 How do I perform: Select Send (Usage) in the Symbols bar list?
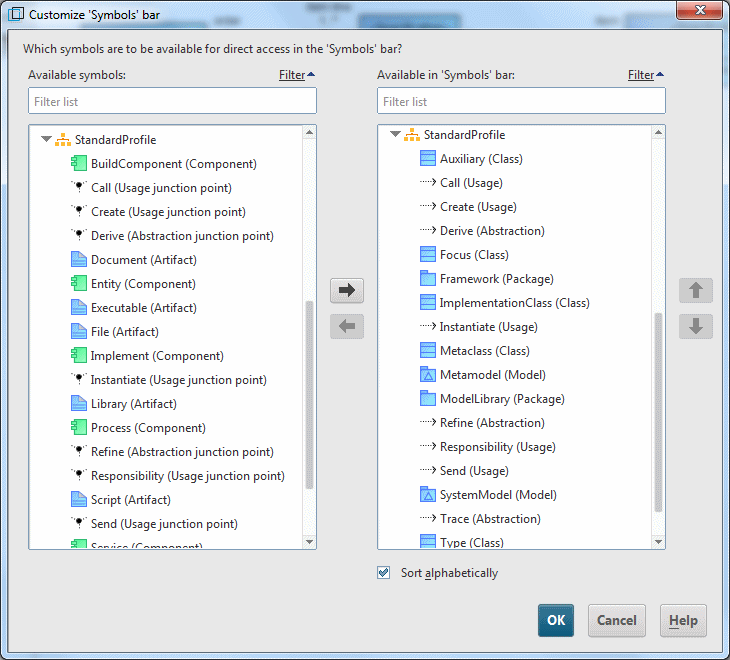tap(474, 471)
